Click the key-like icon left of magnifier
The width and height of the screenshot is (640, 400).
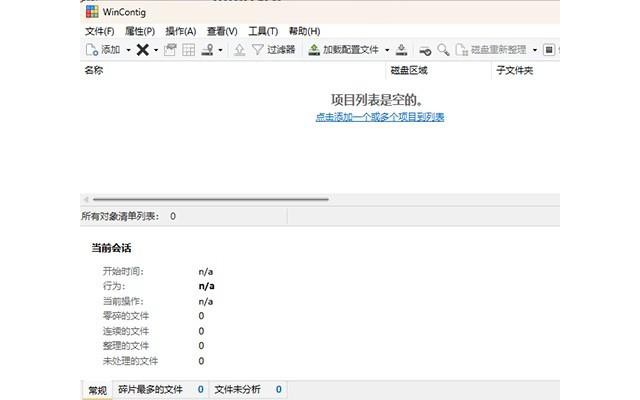(425, 51)
